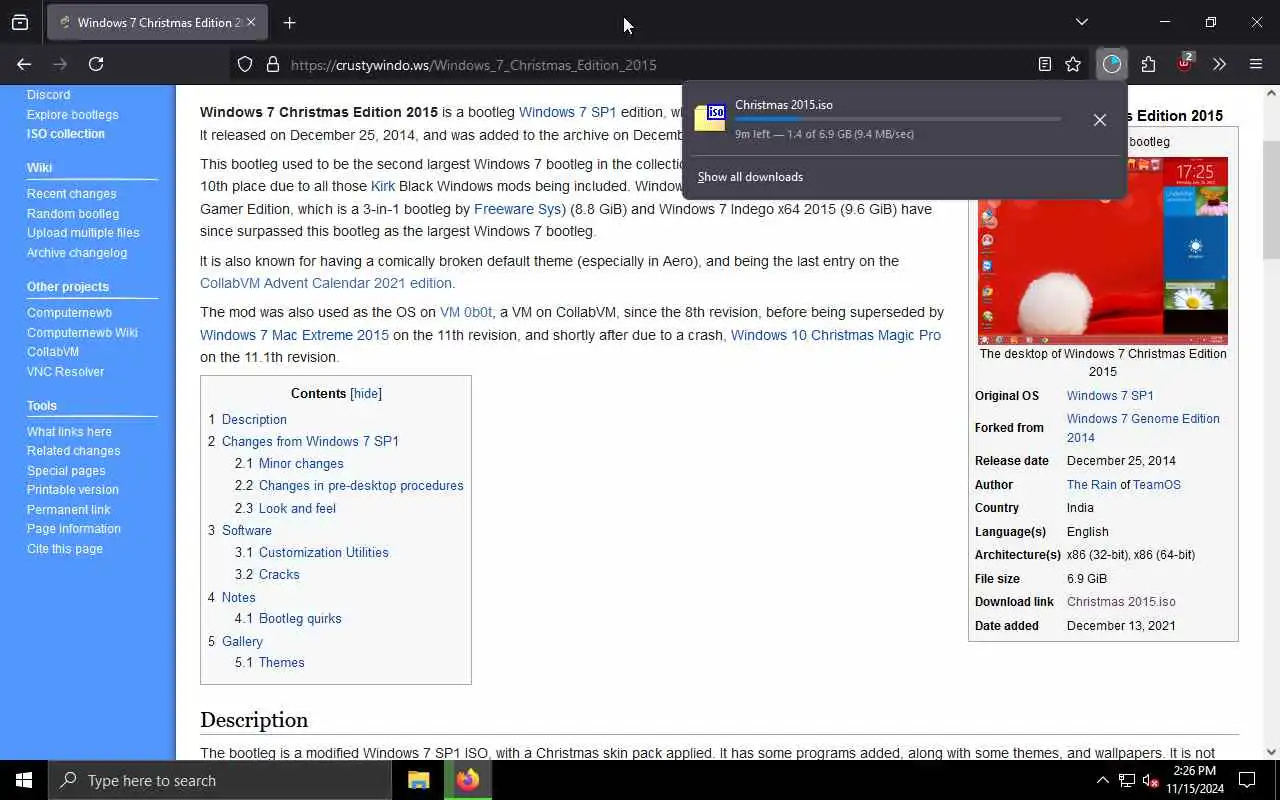Jump to 2.2 Changes in pre-desktop procedures

349,486
